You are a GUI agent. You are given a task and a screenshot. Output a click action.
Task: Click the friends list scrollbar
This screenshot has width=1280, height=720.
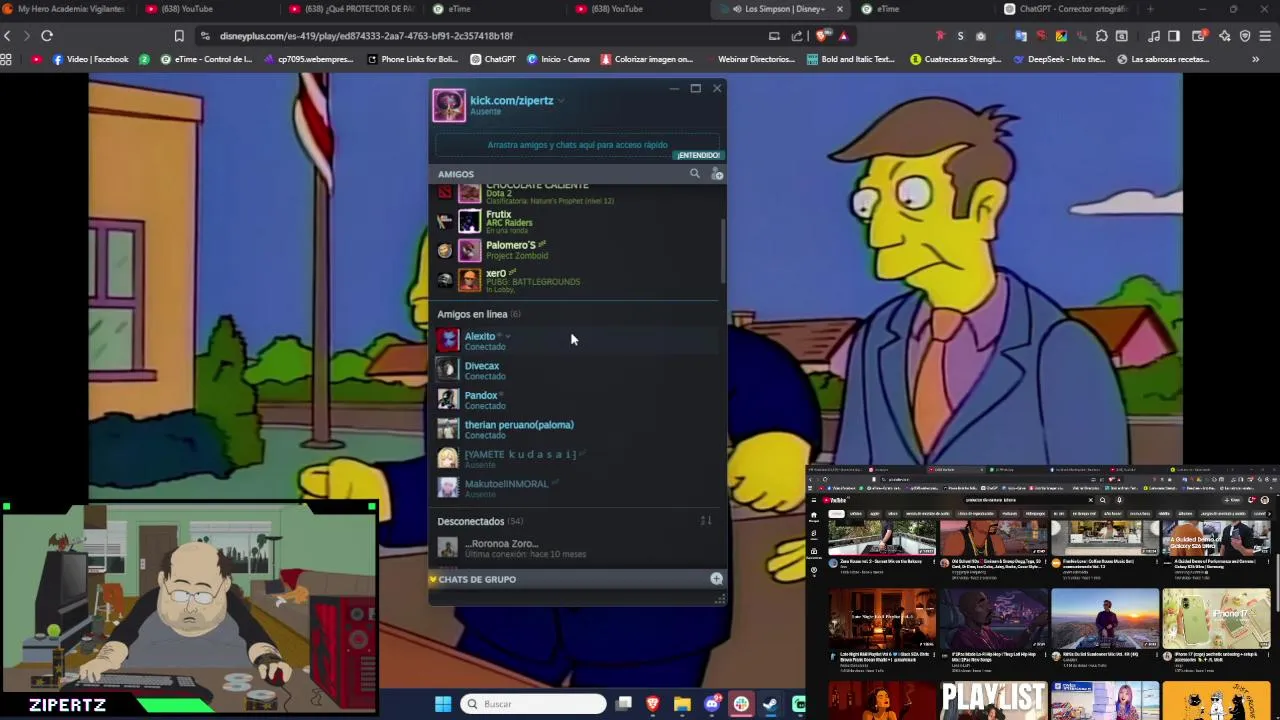pyautogui.click(x=722, y=250)
